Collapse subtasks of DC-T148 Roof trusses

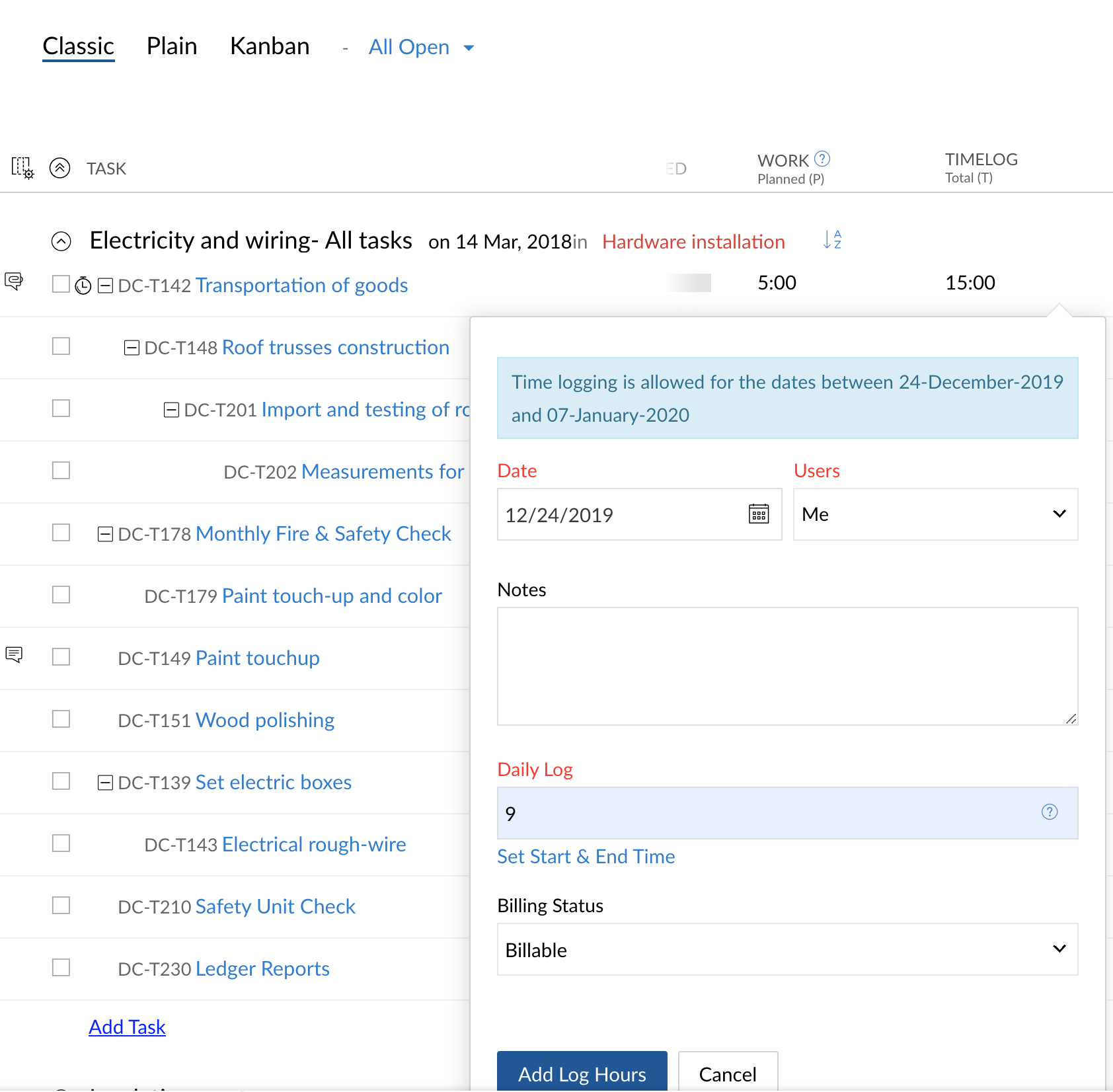click(x=132, y=348)
